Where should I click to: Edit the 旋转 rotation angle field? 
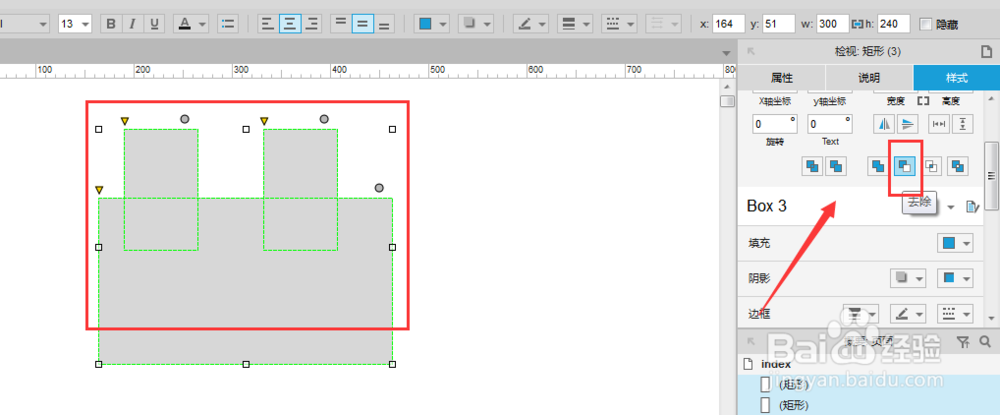point(776,124)
